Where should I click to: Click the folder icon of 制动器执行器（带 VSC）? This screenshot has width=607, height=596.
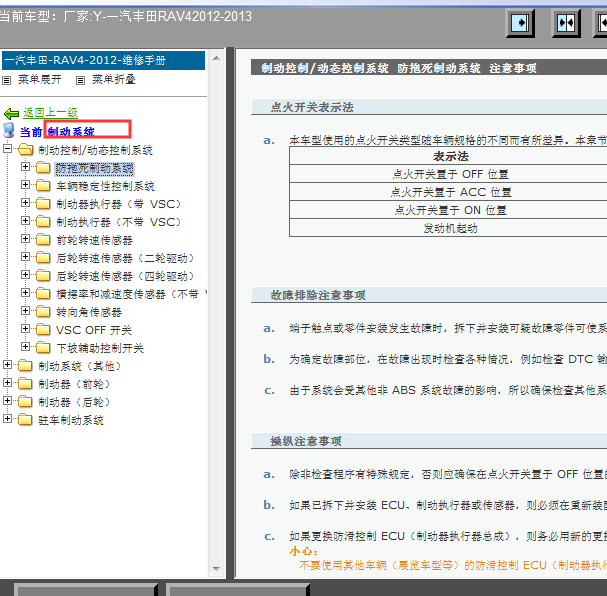[x=43, y=204]
